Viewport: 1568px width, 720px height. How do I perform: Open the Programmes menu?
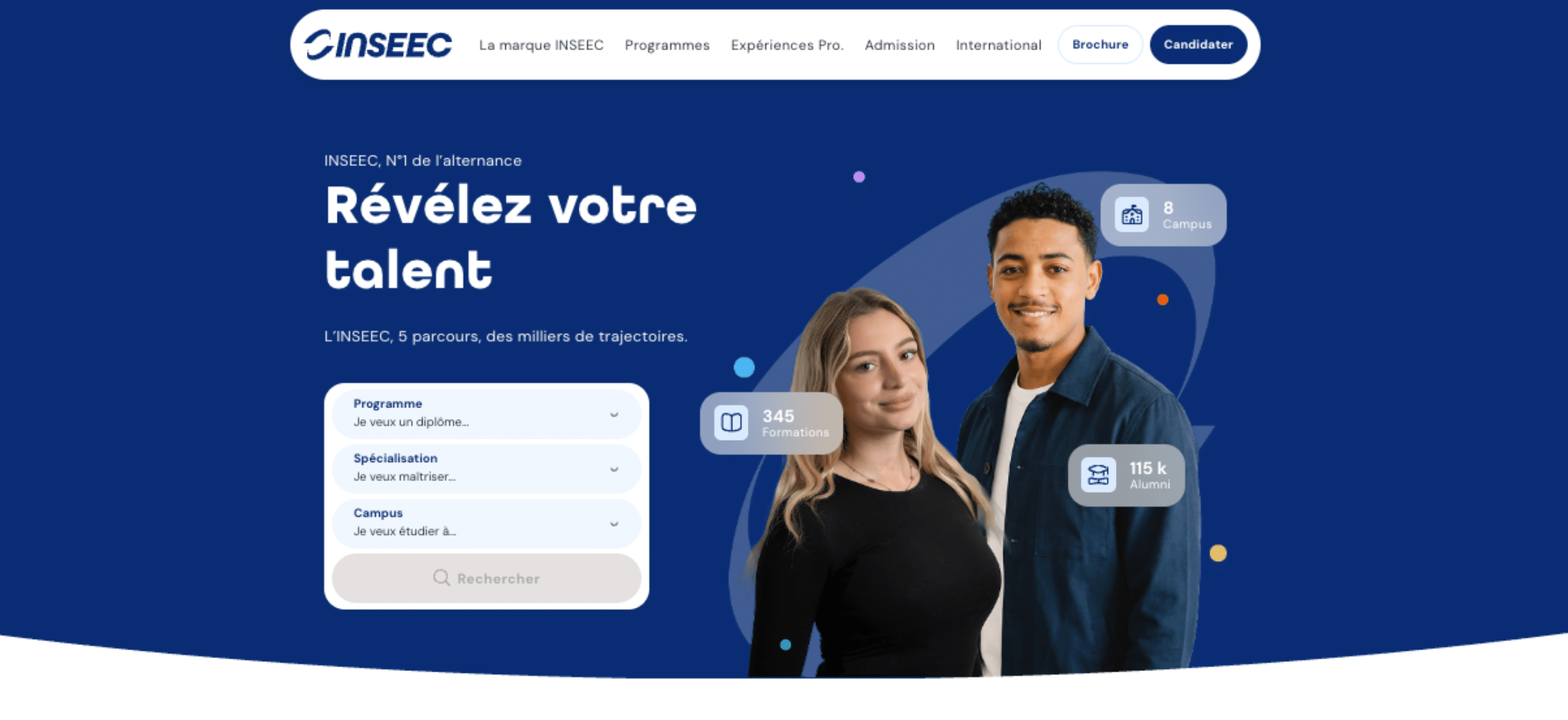(667, 45)
